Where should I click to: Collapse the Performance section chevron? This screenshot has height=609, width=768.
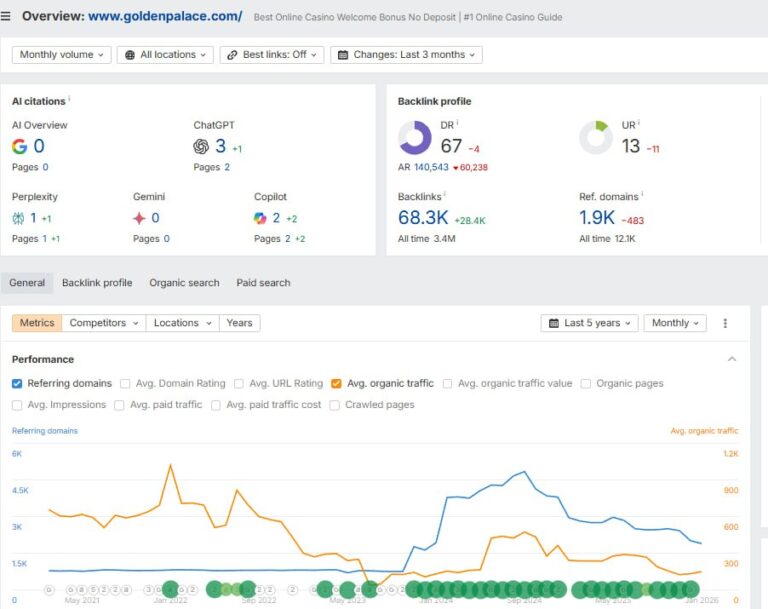tap(732, 359)
